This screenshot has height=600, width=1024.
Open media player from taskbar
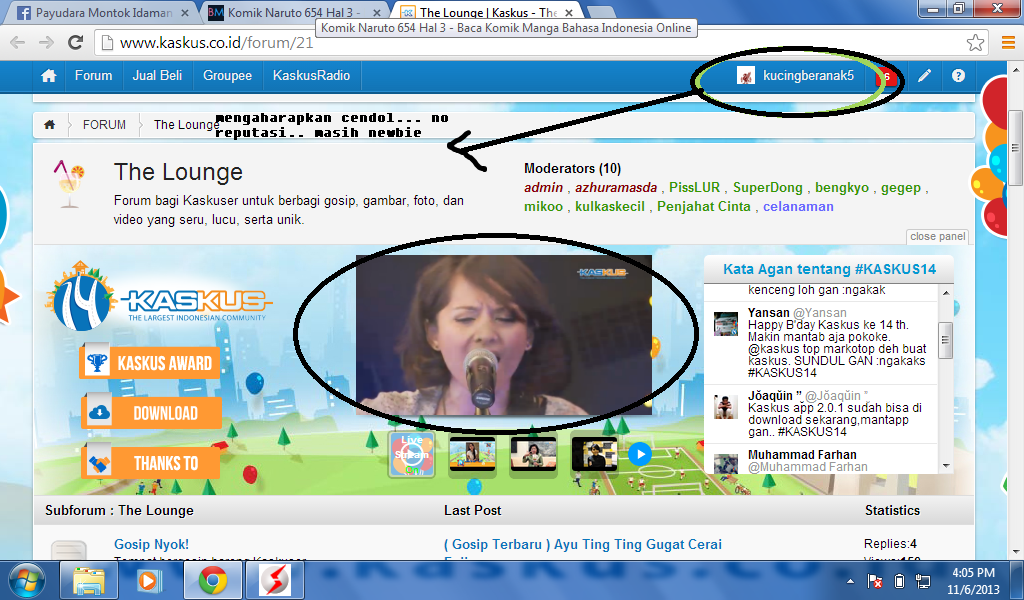[149, 580]
